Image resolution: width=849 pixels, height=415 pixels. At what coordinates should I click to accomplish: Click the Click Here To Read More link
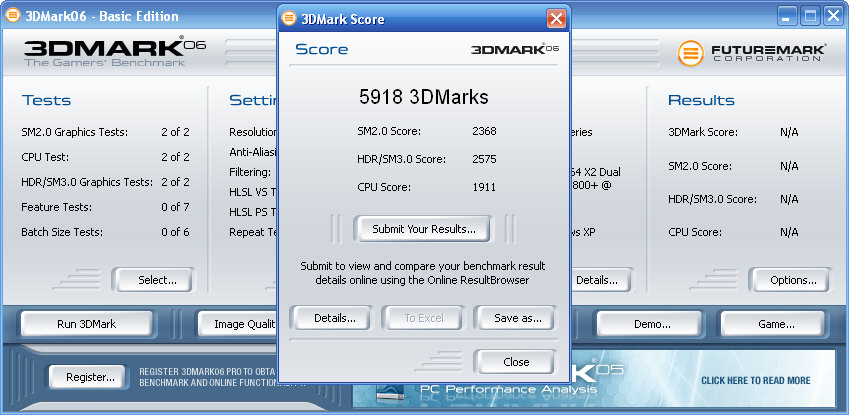(x=755, y=380)
